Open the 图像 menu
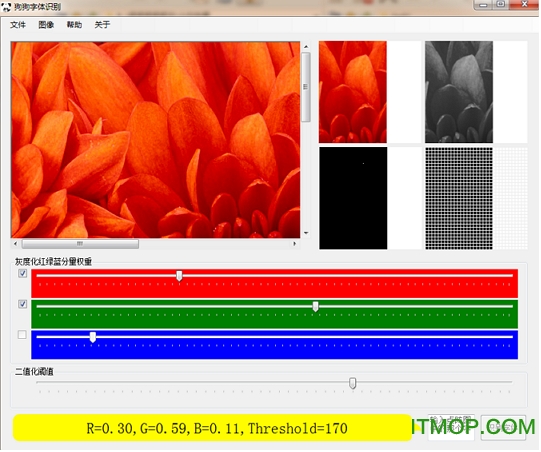 click(46, 25)
